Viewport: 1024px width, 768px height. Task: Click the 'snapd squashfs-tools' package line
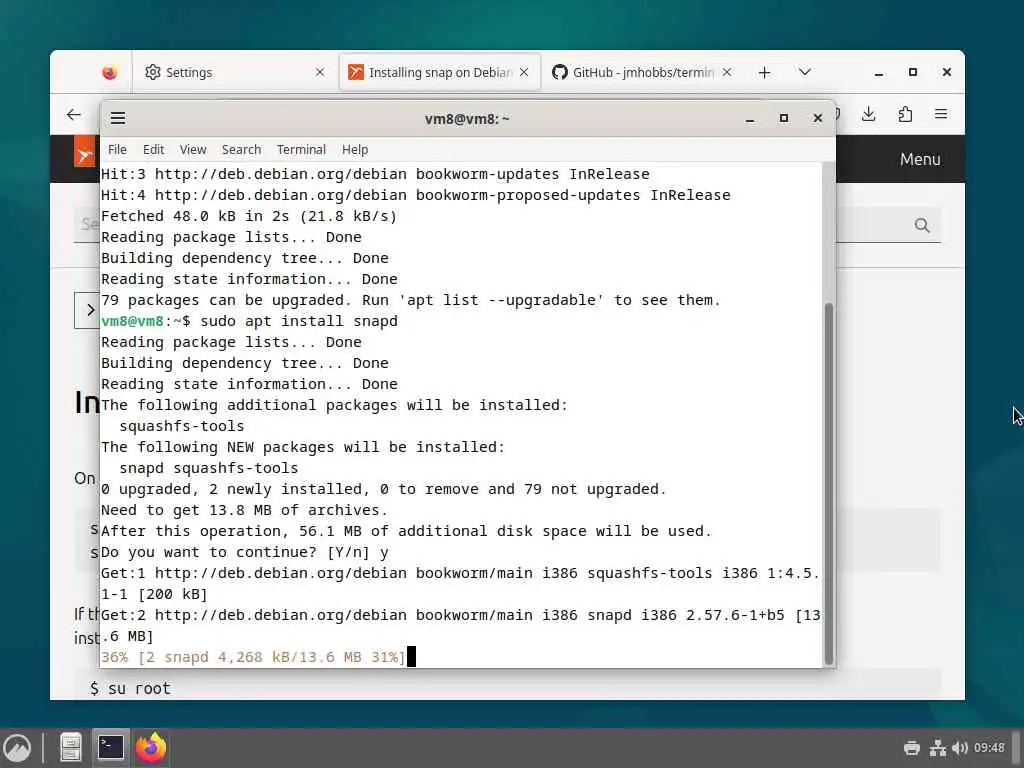[208, 468]
